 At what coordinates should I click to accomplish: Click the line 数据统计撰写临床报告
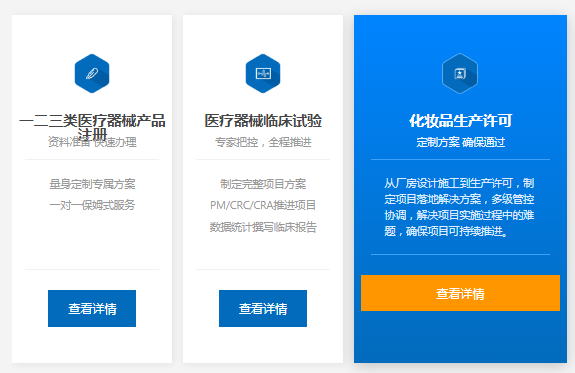point(263,227)
